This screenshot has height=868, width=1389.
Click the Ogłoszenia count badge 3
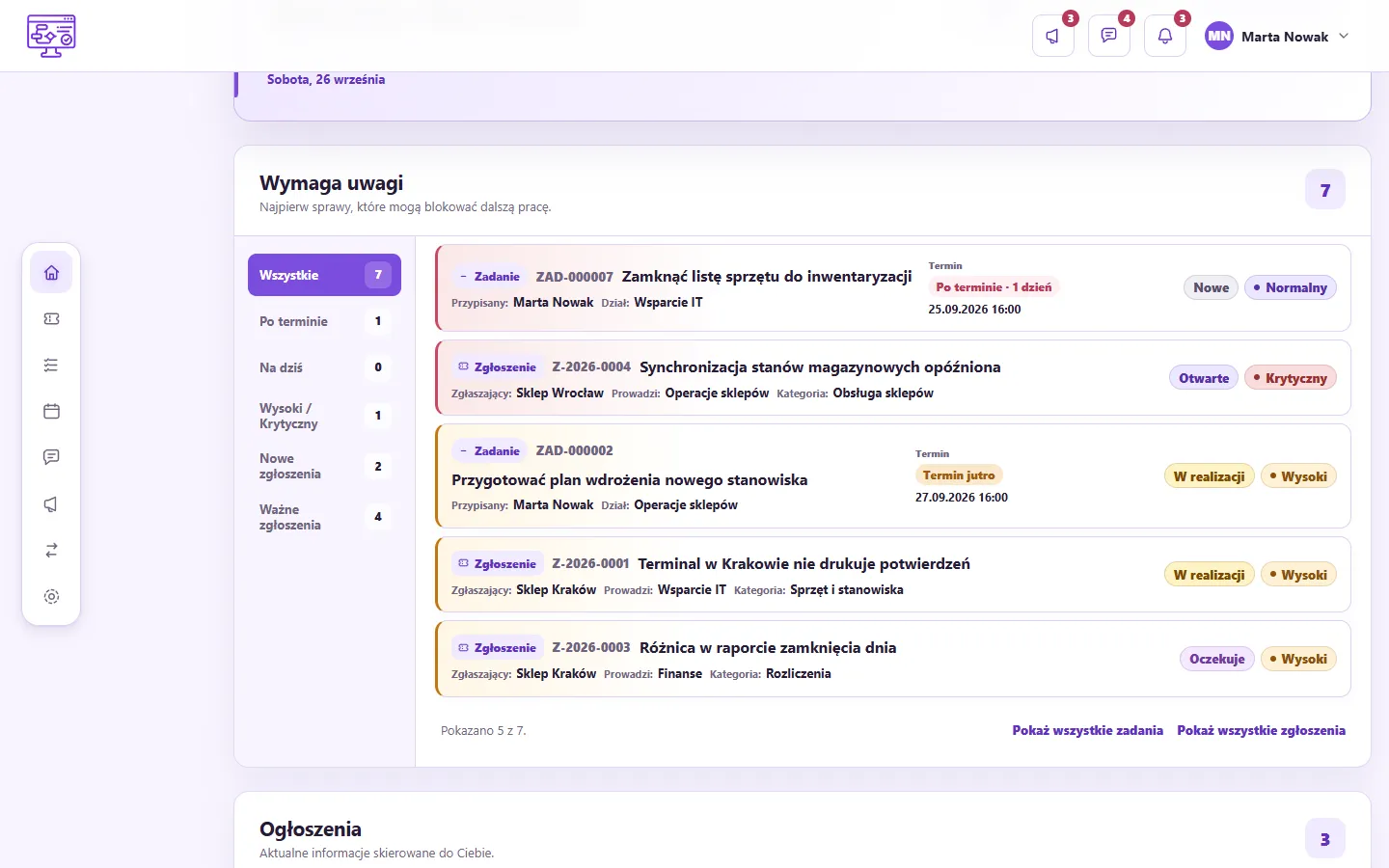1325,839
